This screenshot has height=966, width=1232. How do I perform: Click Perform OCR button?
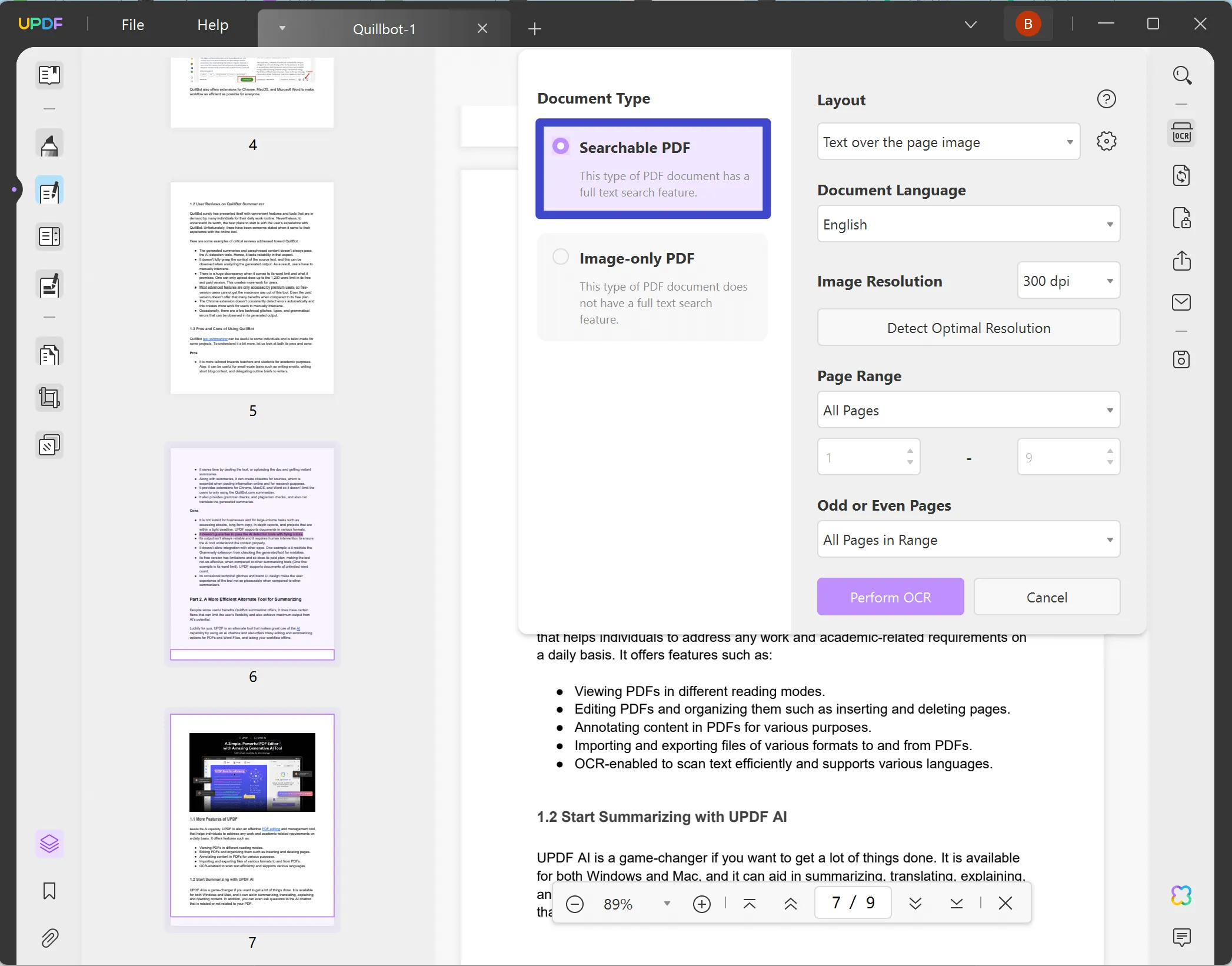[x=890, y=596]
